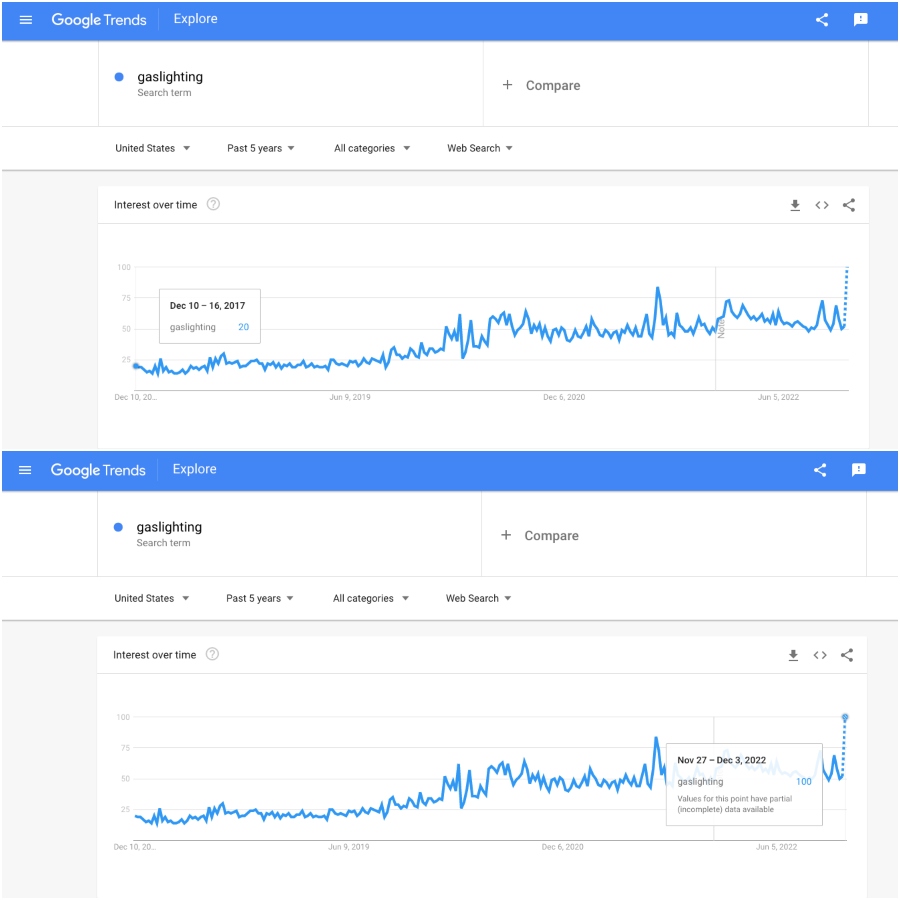Click the top Compare button
Image resolution: width=900 pixels, height=900 pixels.
point(541,86)
